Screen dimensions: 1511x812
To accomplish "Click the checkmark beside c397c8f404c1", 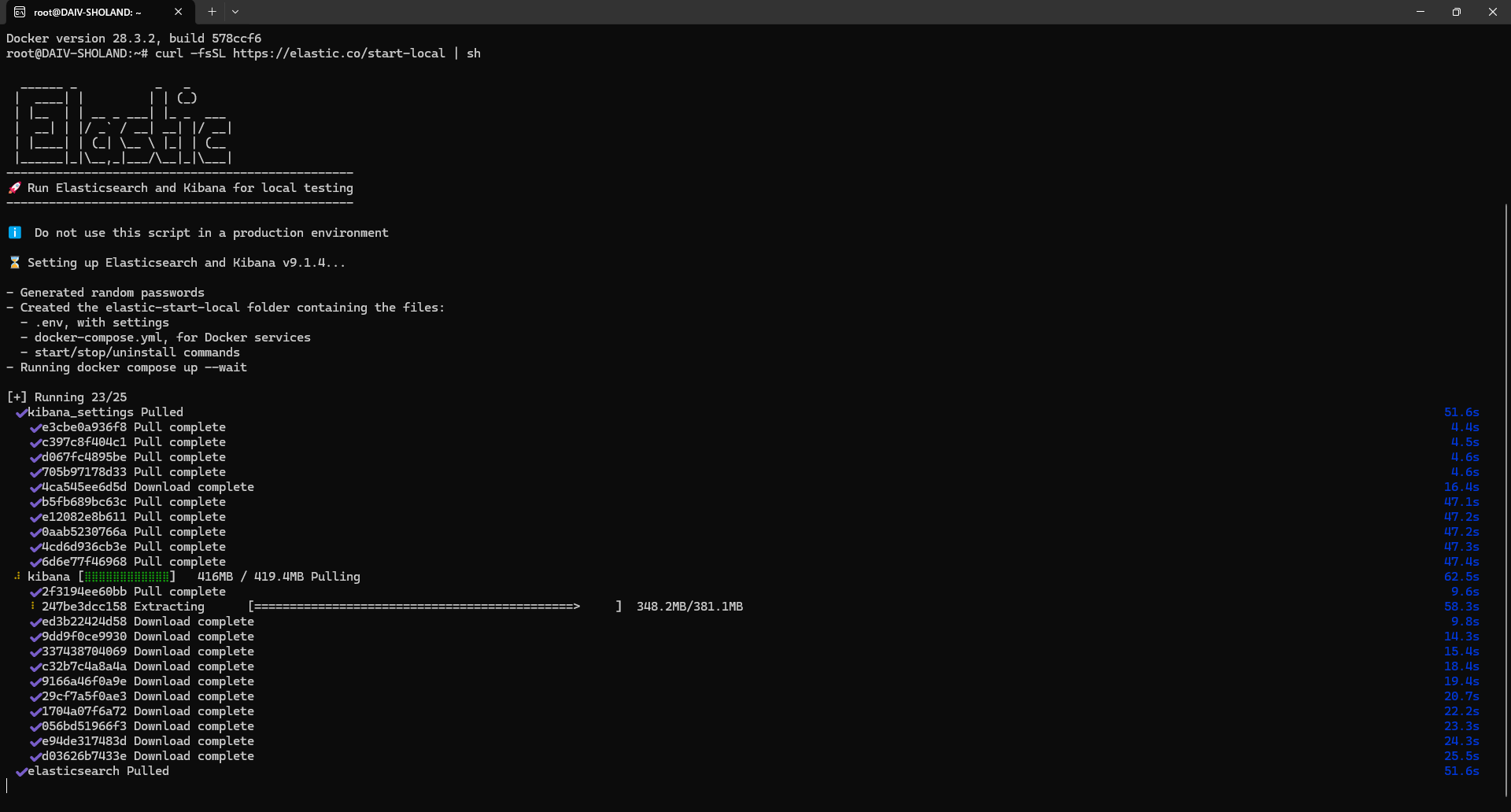I will 35,443.
